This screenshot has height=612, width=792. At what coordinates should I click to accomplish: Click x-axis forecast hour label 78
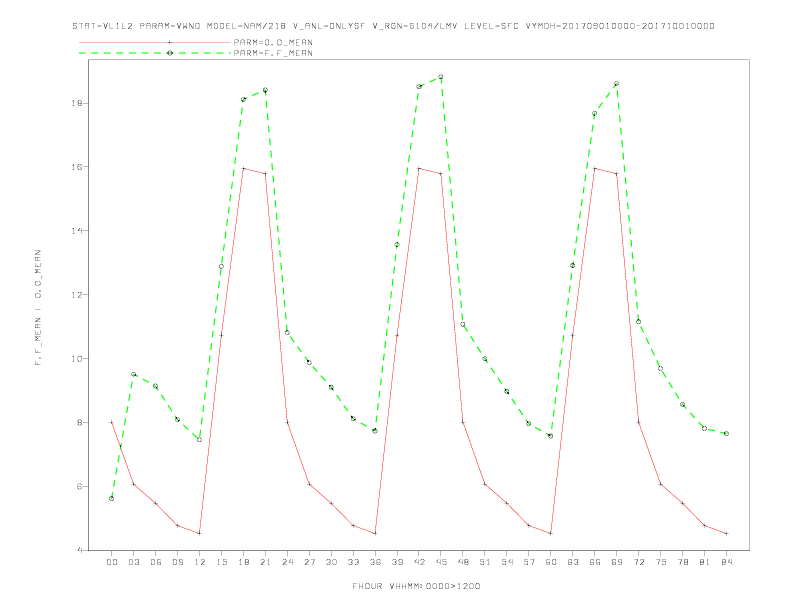pyautogui.click(x=683, y=562)
